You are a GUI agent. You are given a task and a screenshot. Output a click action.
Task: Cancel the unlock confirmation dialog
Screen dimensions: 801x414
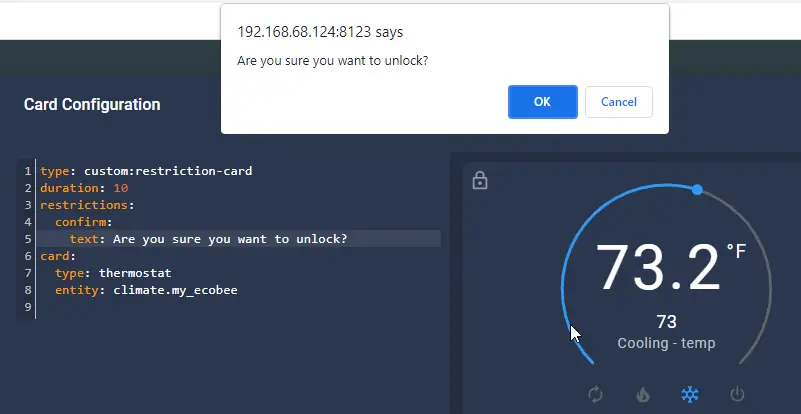point(619,102)
